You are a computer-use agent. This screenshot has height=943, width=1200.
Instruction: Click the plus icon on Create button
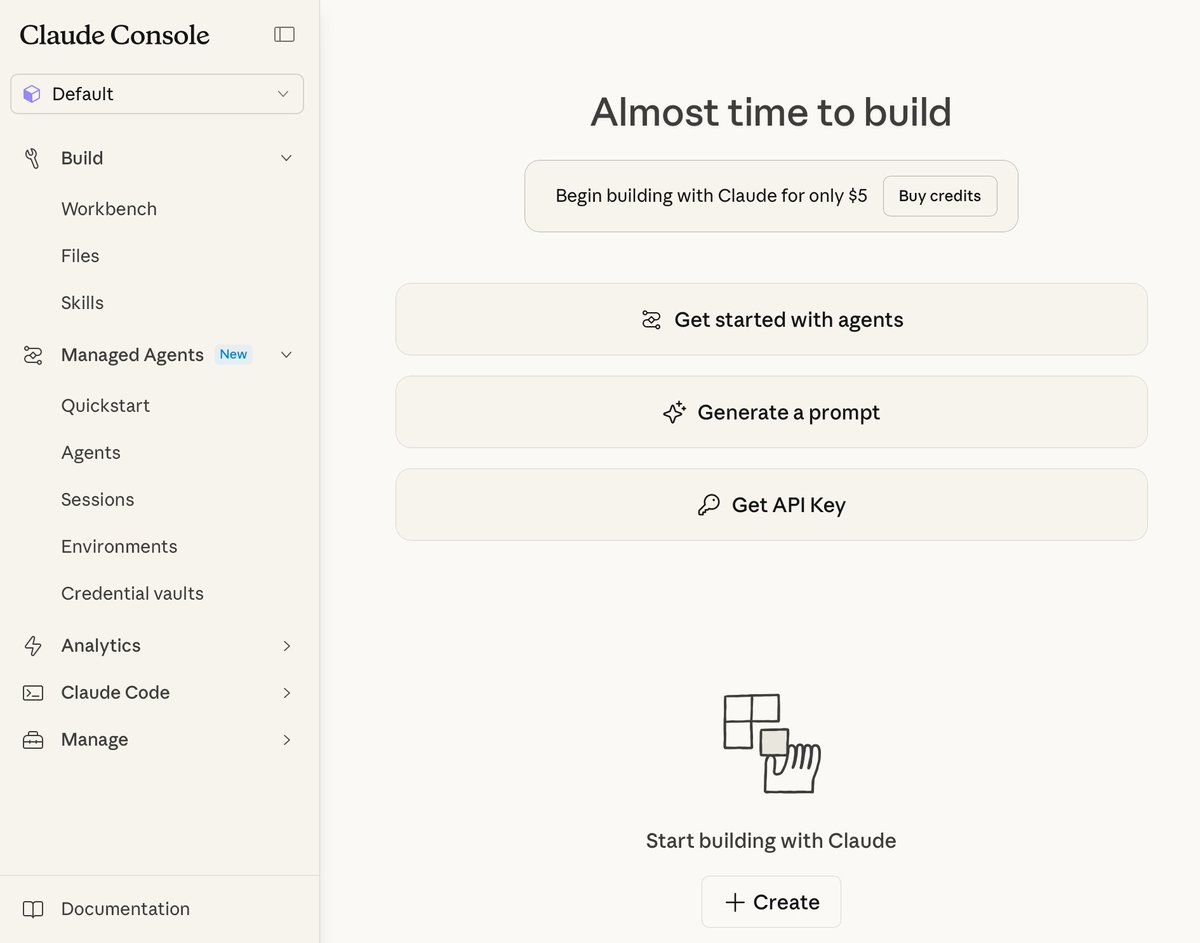(735, 903)
